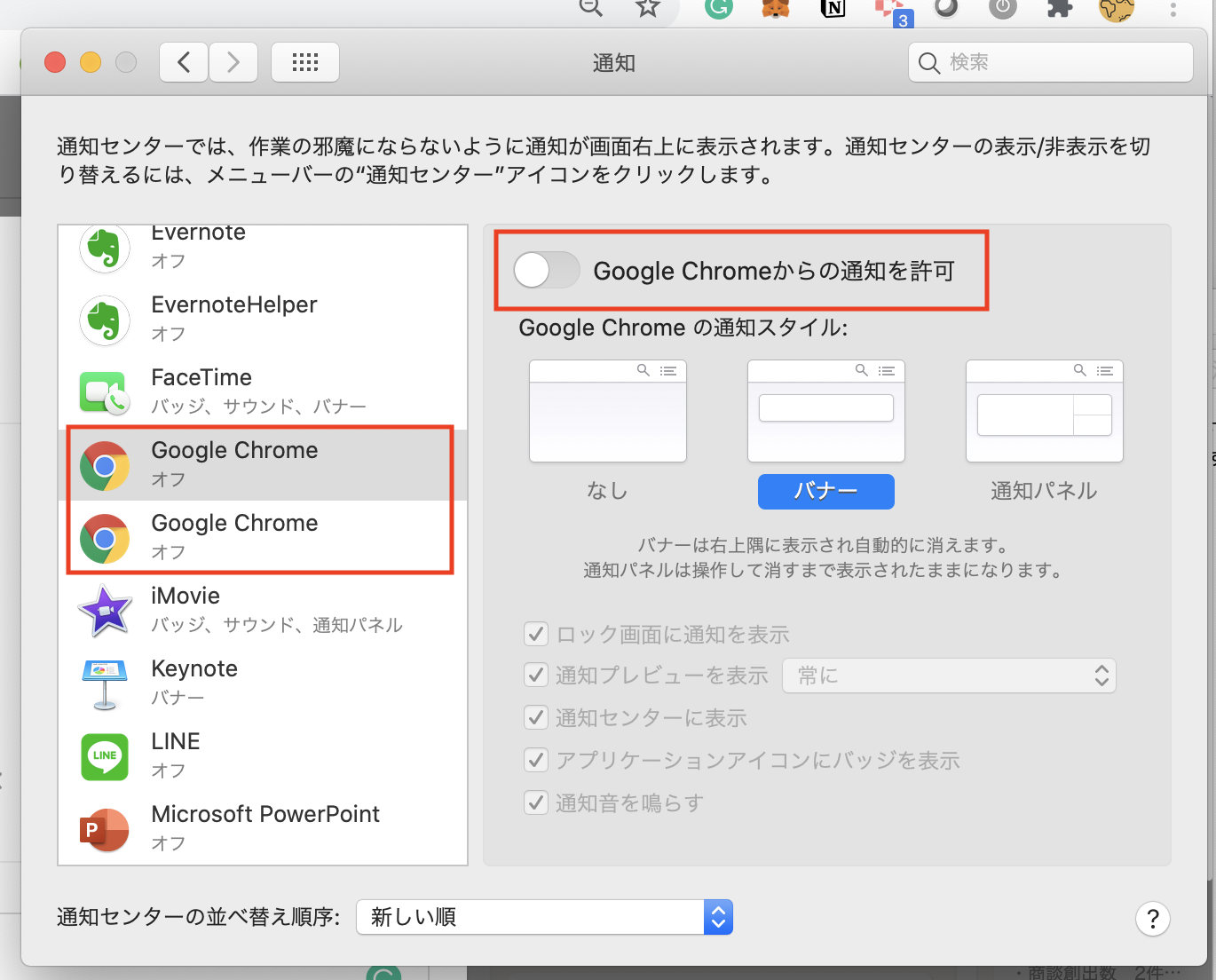Select iMovie in app list

pyautogui.click(x=263, y=610)
